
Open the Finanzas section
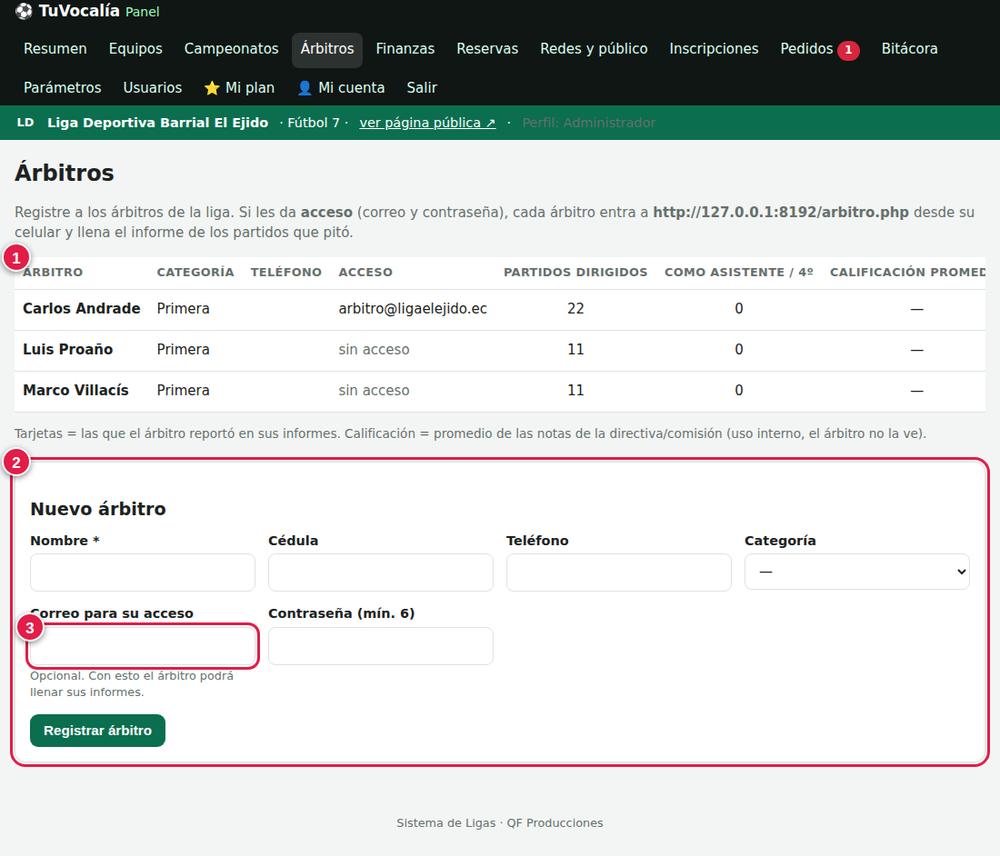coord(405,49)
